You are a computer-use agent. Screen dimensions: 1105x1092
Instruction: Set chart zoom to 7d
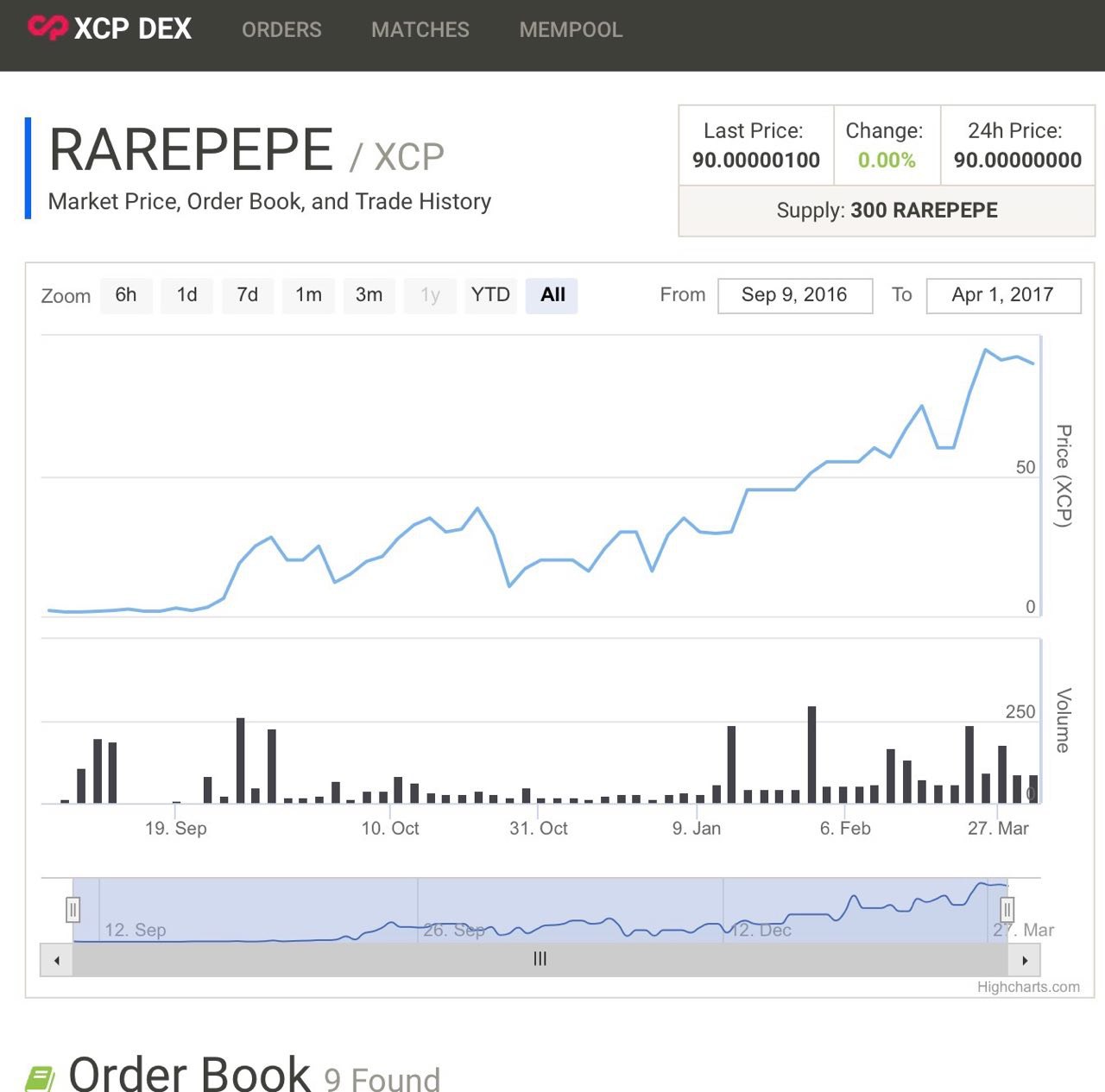coord(248,295)
